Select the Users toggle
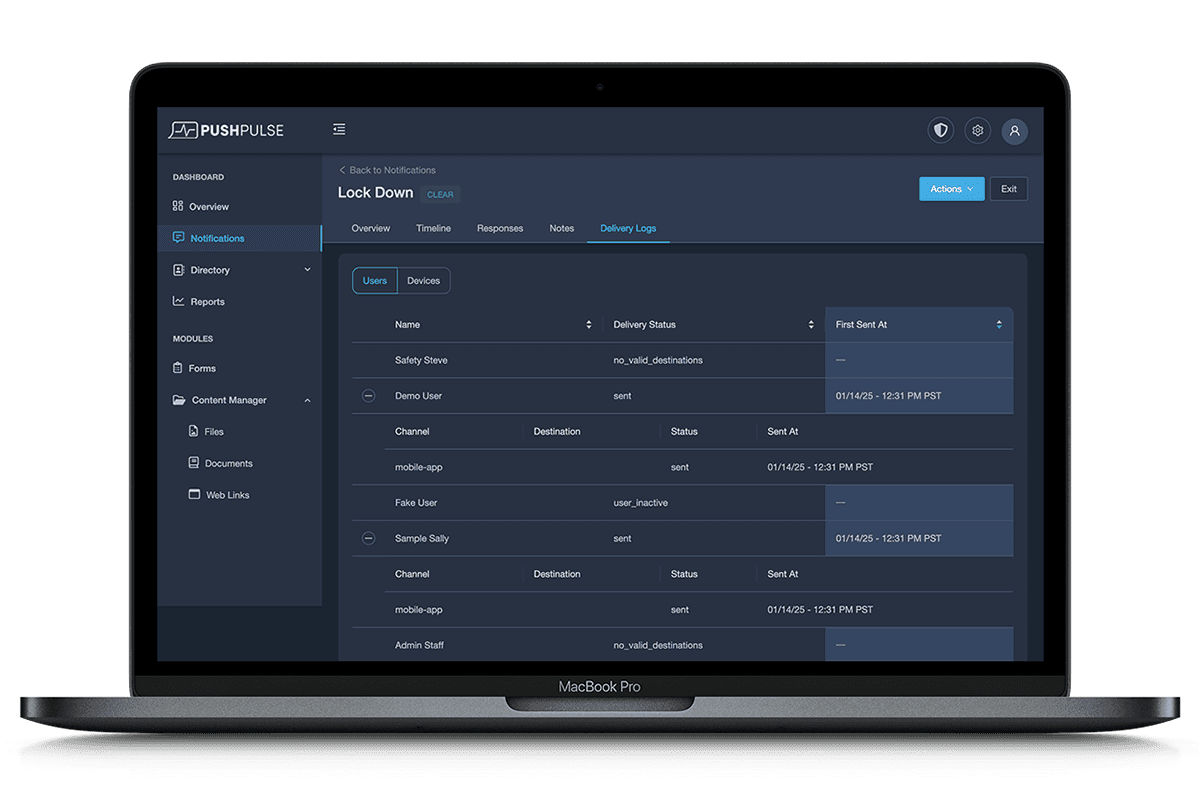 [374, 280]
